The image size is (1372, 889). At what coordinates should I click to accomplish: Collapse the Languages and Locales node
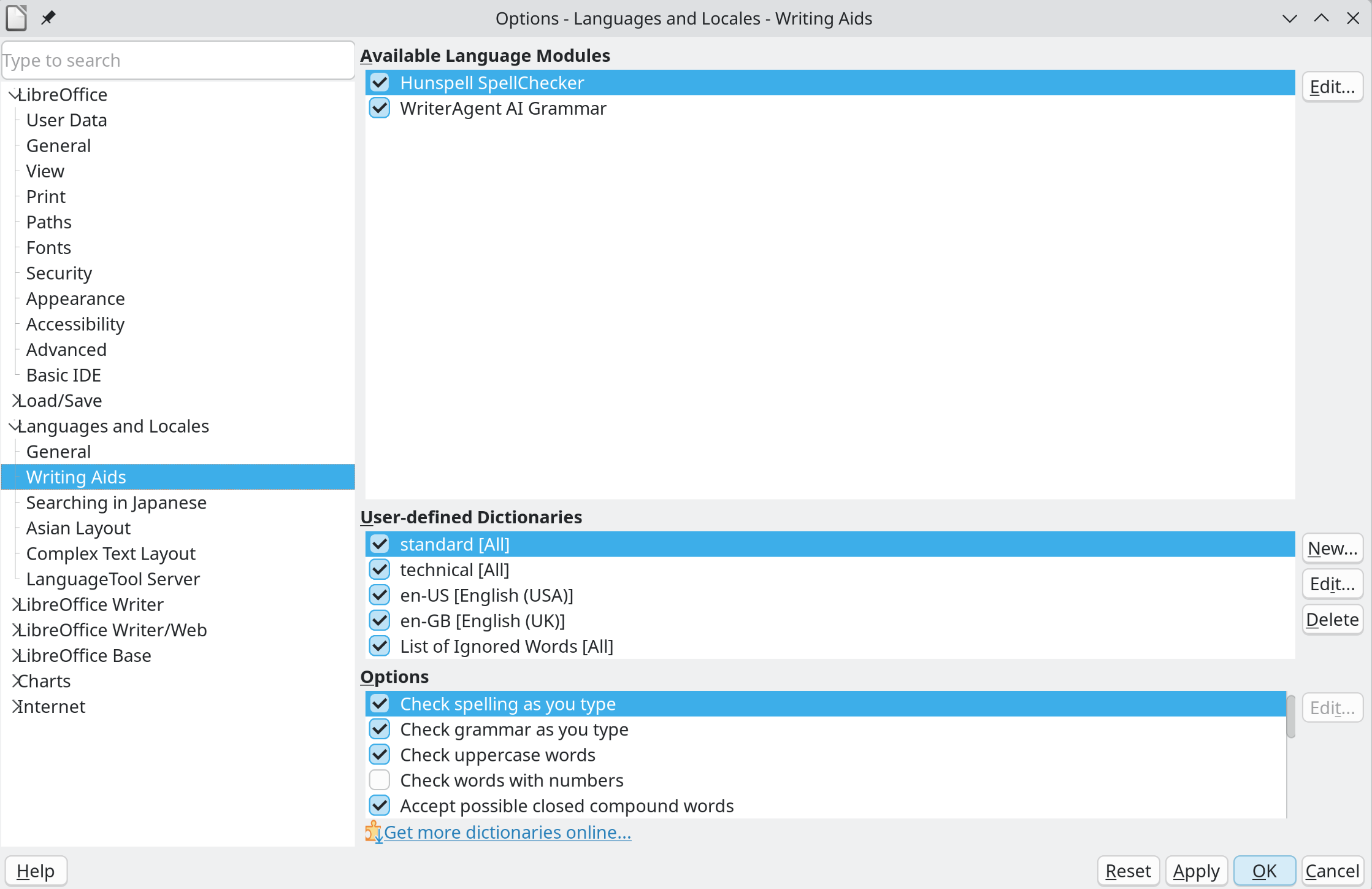(13, 426)
